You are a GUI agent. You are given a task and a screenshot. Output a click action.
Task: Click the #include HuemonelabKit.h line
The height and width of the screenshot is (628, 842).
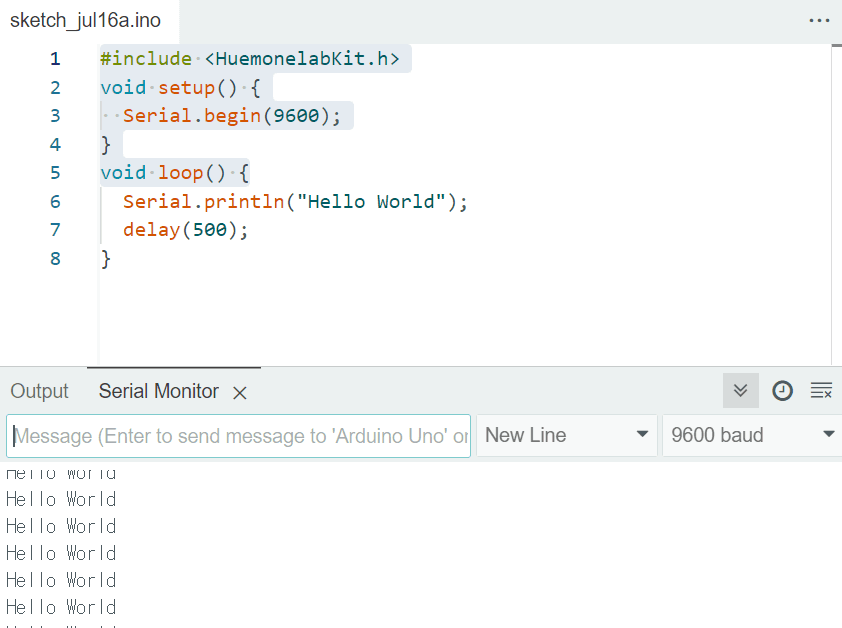coord(255,59)
